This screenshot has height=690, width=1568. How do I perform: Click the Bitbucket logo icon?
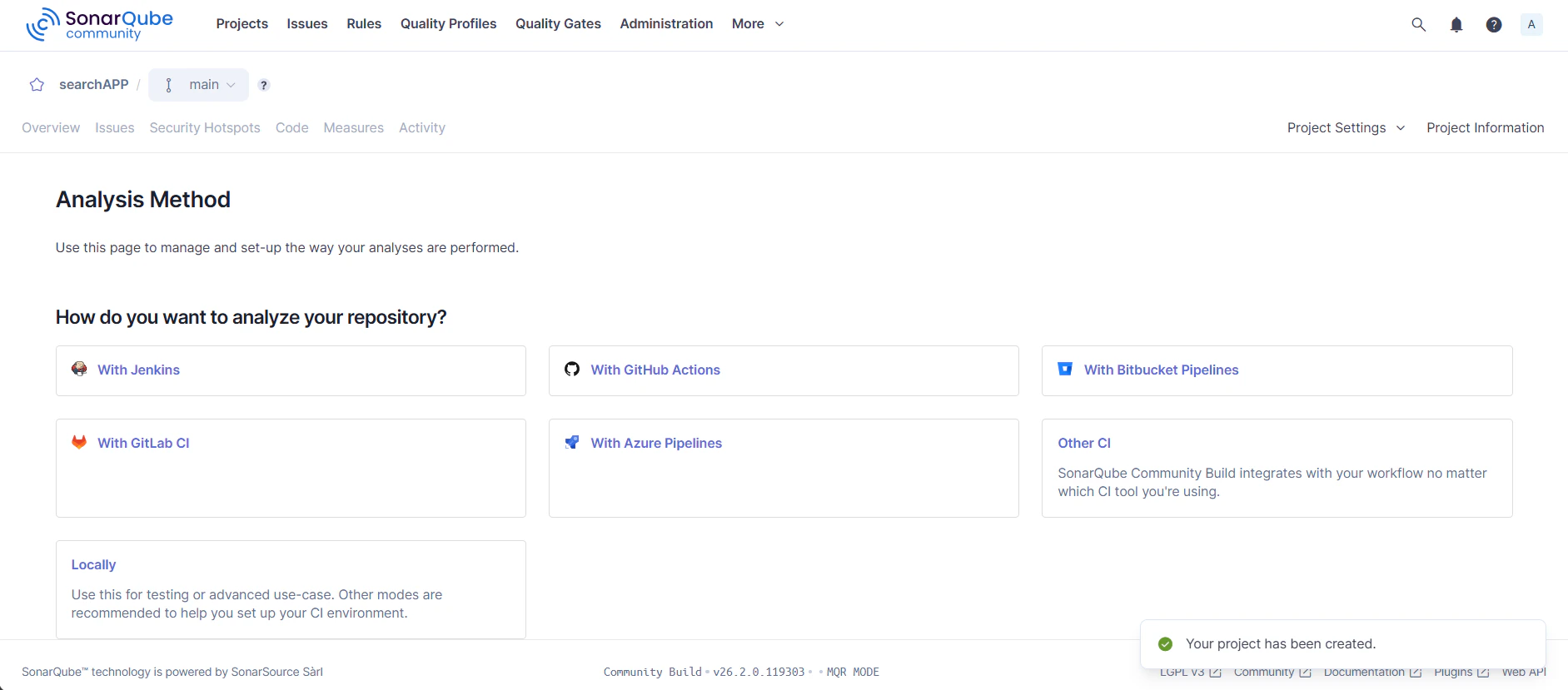coord(1065,369)
